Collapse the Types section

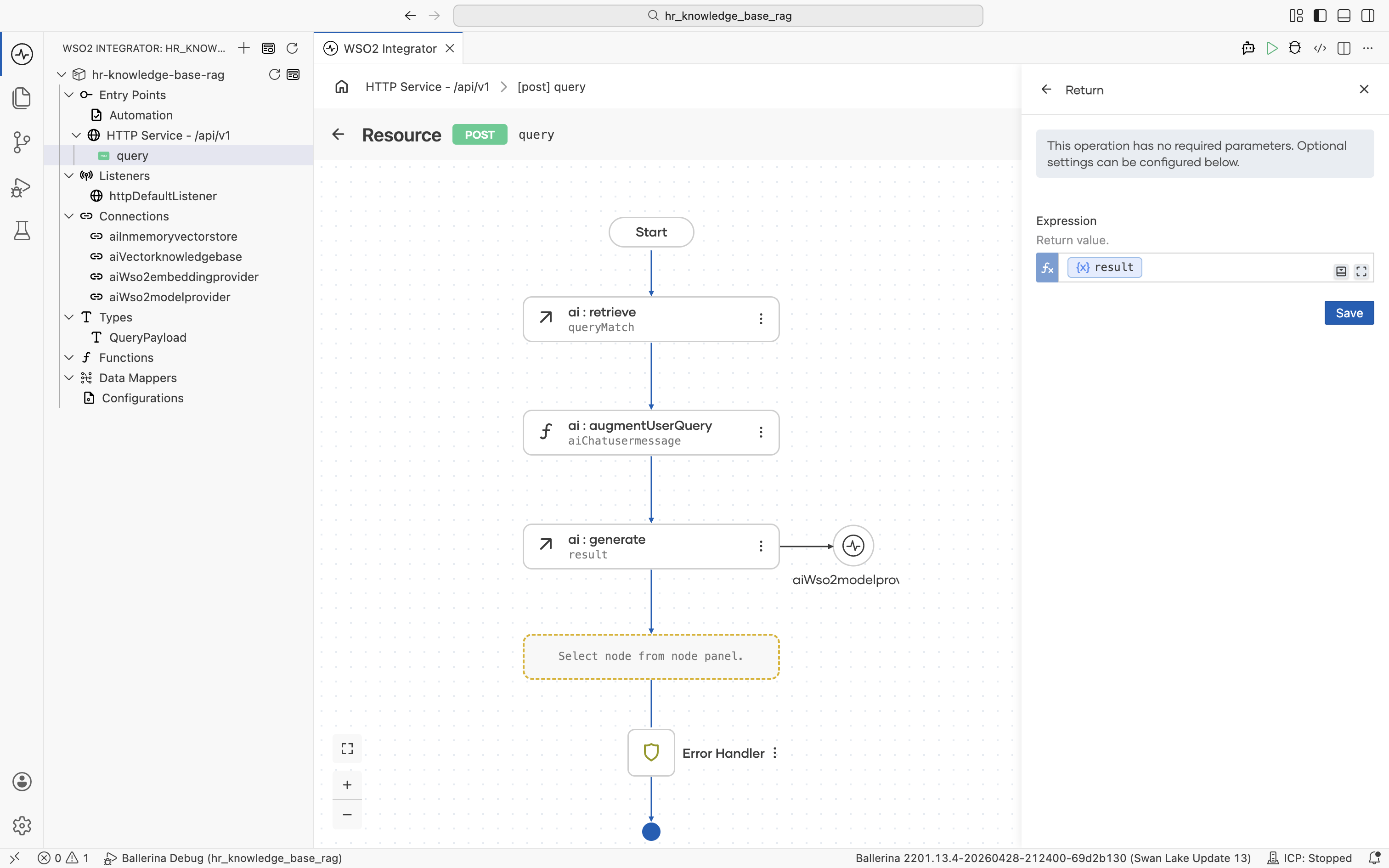69,317
